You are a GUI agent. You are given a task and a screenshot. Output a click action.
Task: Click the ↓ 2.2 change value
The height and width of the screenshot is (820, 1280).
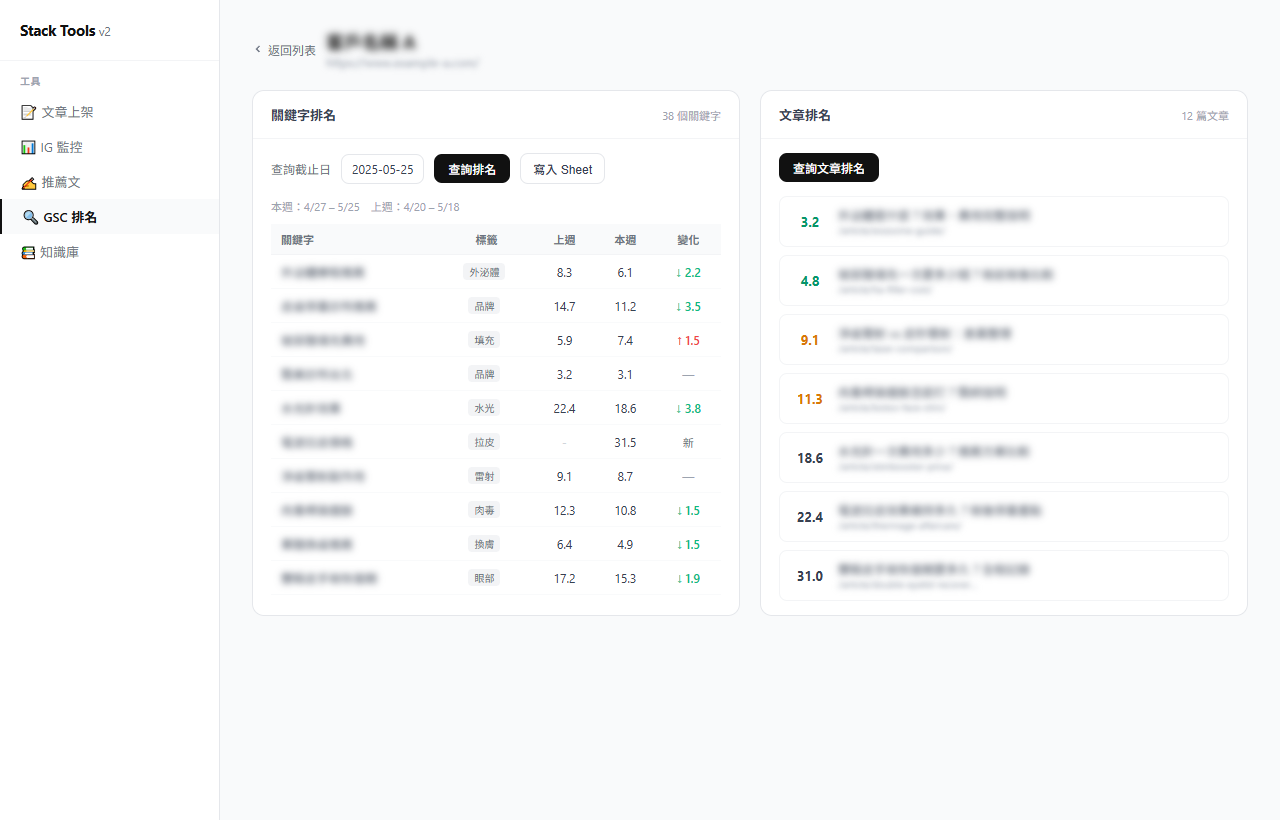(x=688, y=272)
